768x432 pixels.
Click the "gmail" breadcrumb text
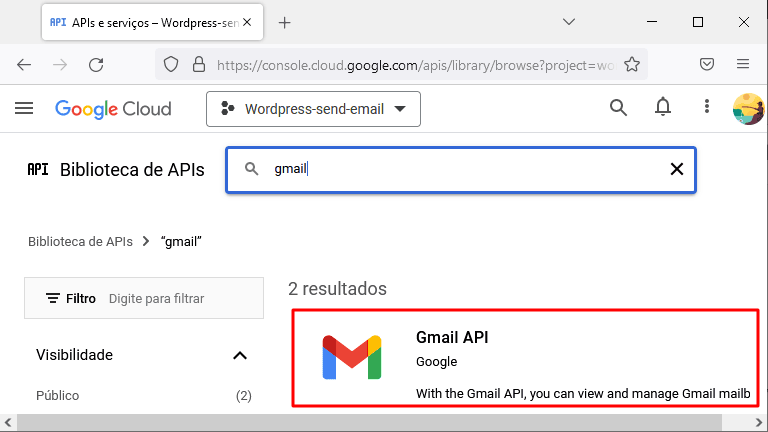click(x=181, y=242)
